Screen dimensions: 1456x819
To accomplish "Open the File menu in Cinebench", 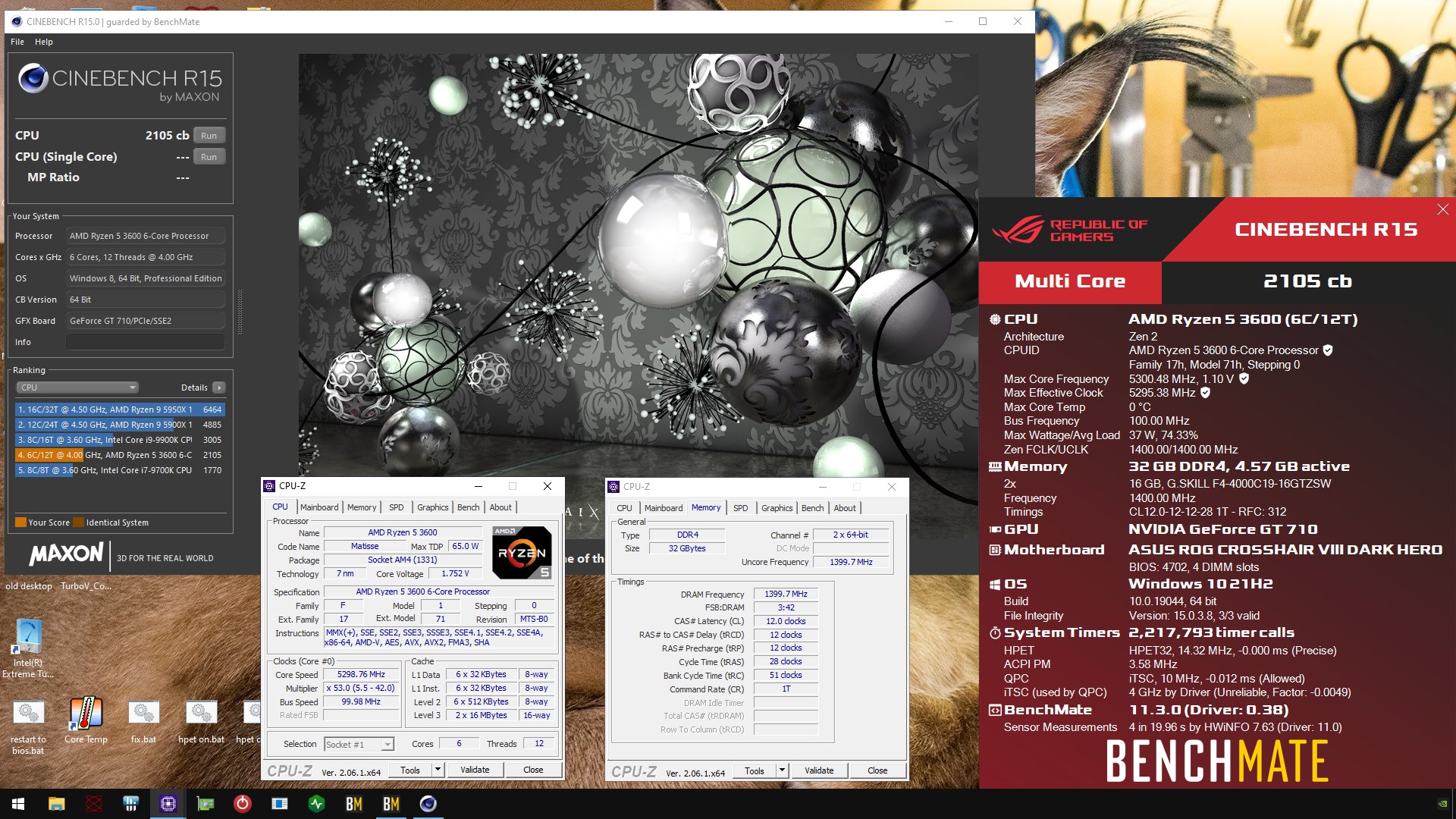I will [x=17, y=42].
